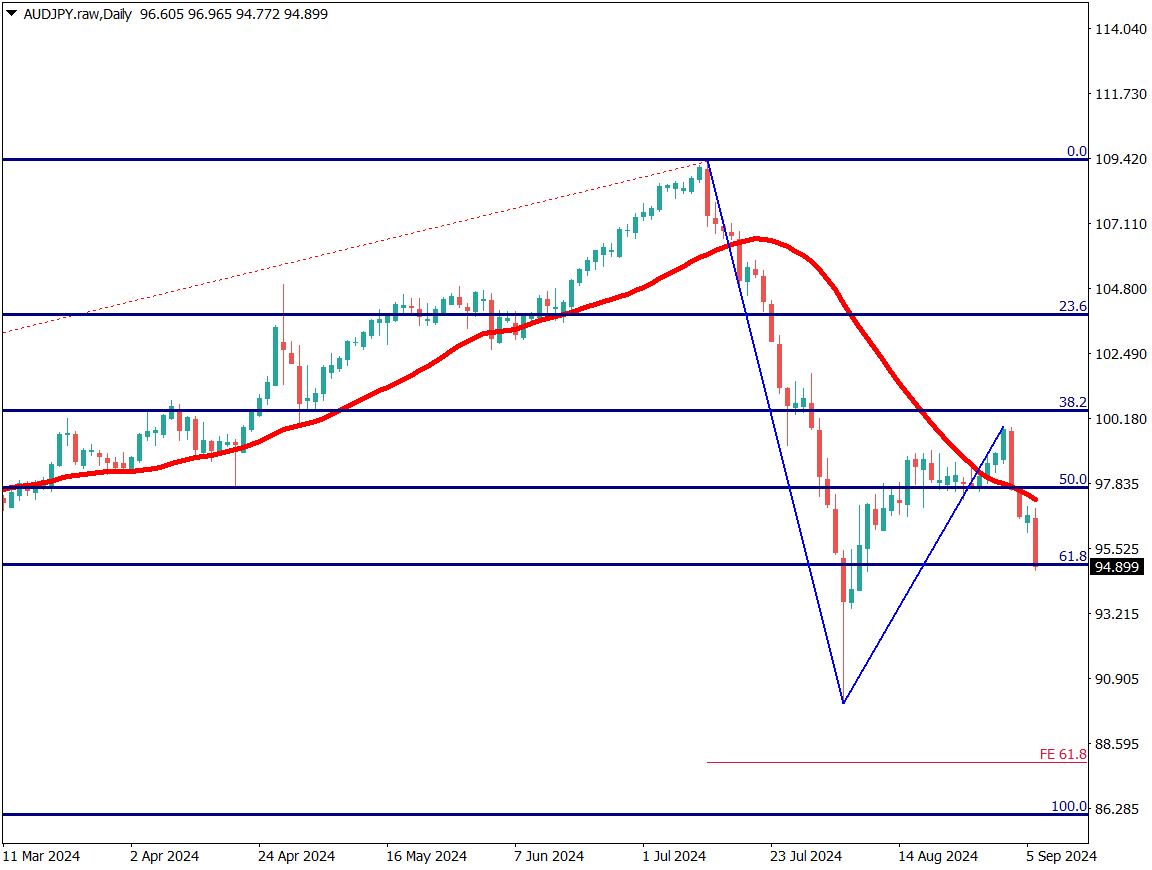This screenshot has height=870, width=1152.
Task: Select the 1 Jul 2024 date label
Action: coord(674,856)
